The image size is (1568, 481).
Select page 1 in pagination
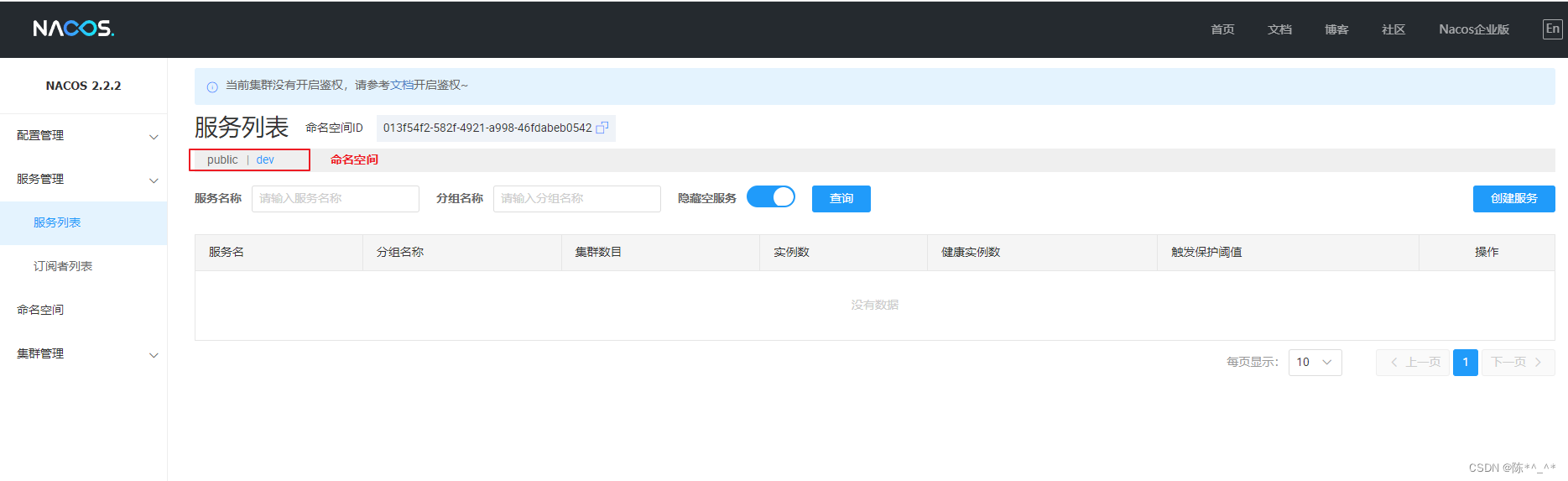click(x=1466, y=363)
